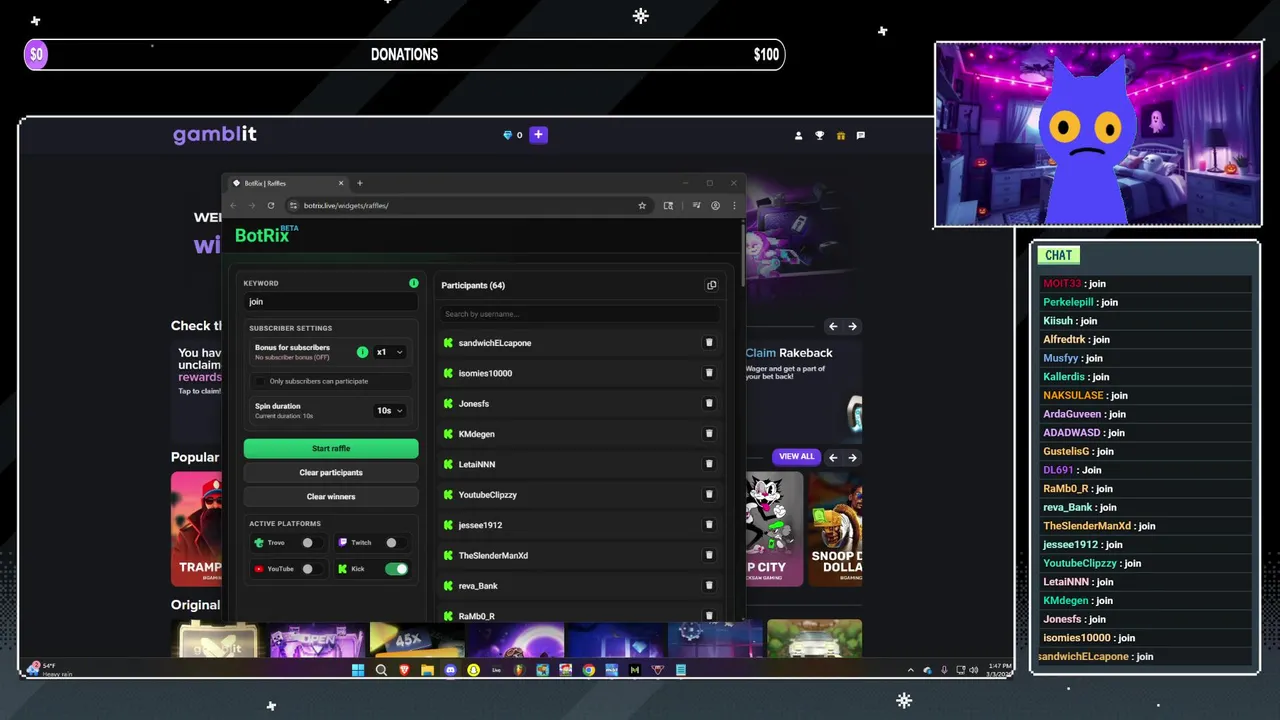Click the Participants (64) heading

pos(473,285)
